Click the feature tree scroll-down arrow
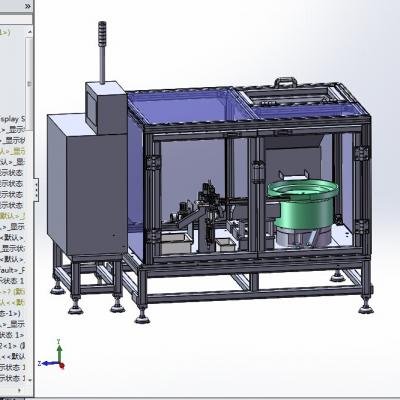This screenshot has height=400, width=400. tap(29, 379)
